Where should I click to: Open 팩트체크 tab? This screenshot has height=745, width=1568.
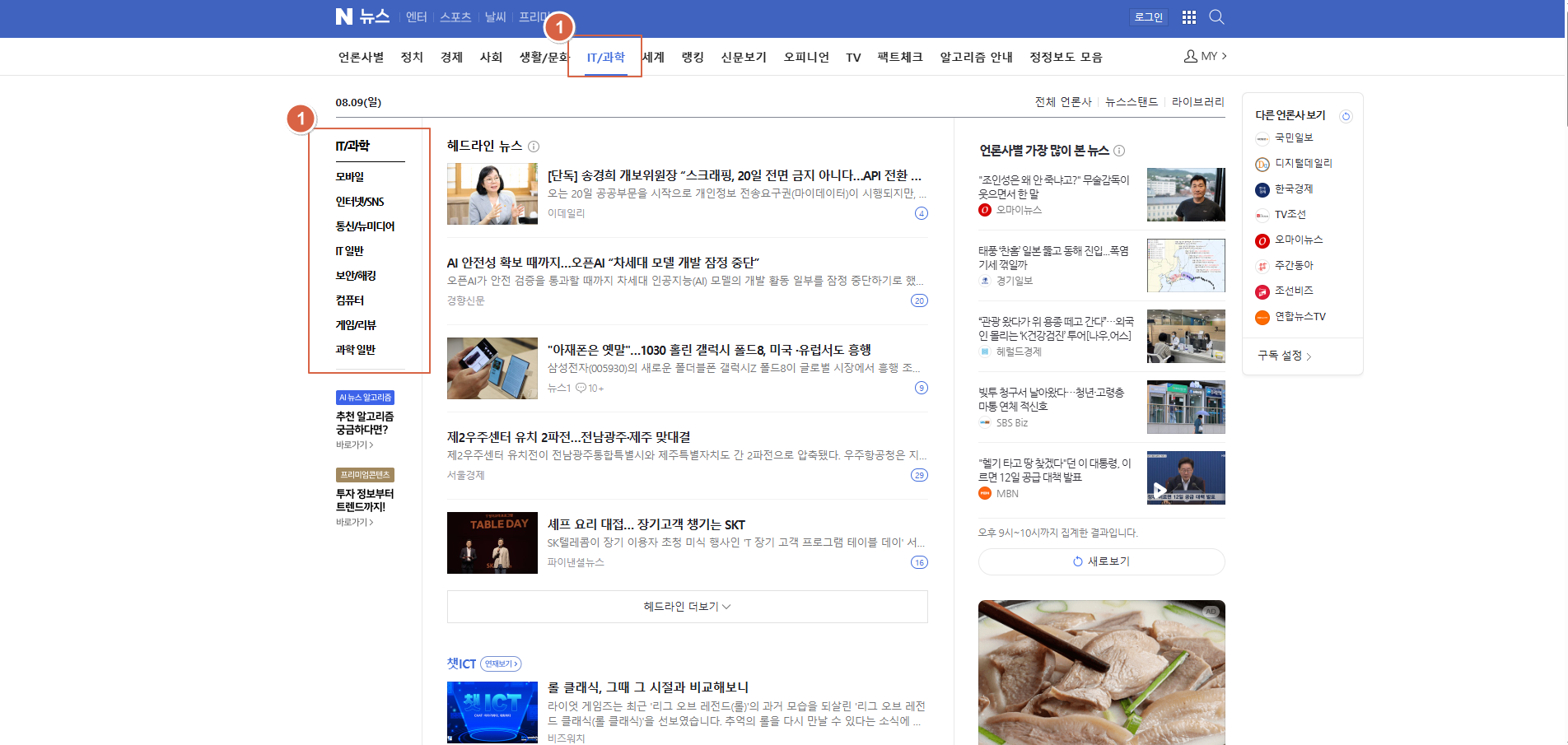pyautogui.click(x=900, y=57)
